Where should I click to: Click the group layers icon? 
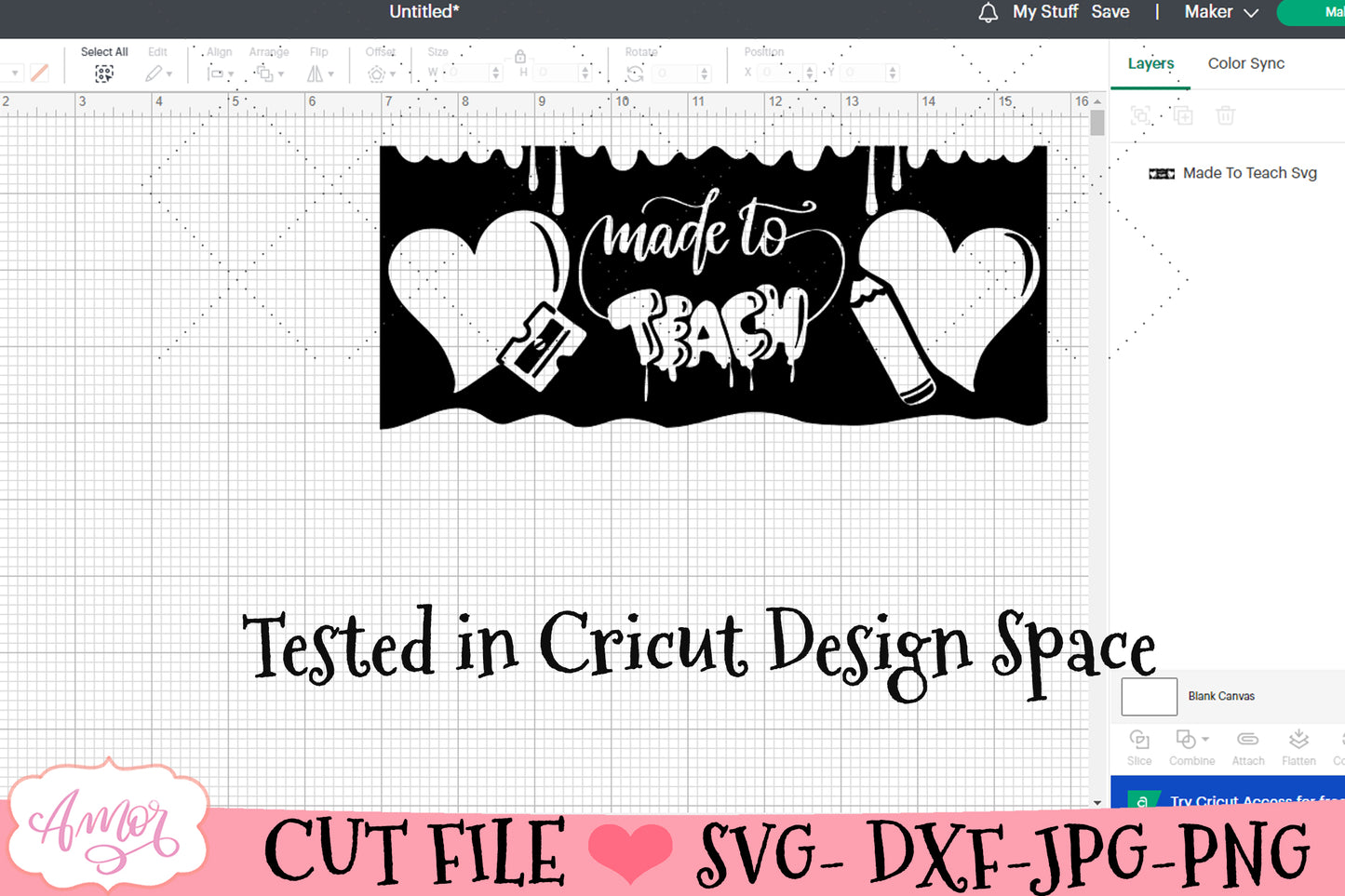tap(1140, 115)
